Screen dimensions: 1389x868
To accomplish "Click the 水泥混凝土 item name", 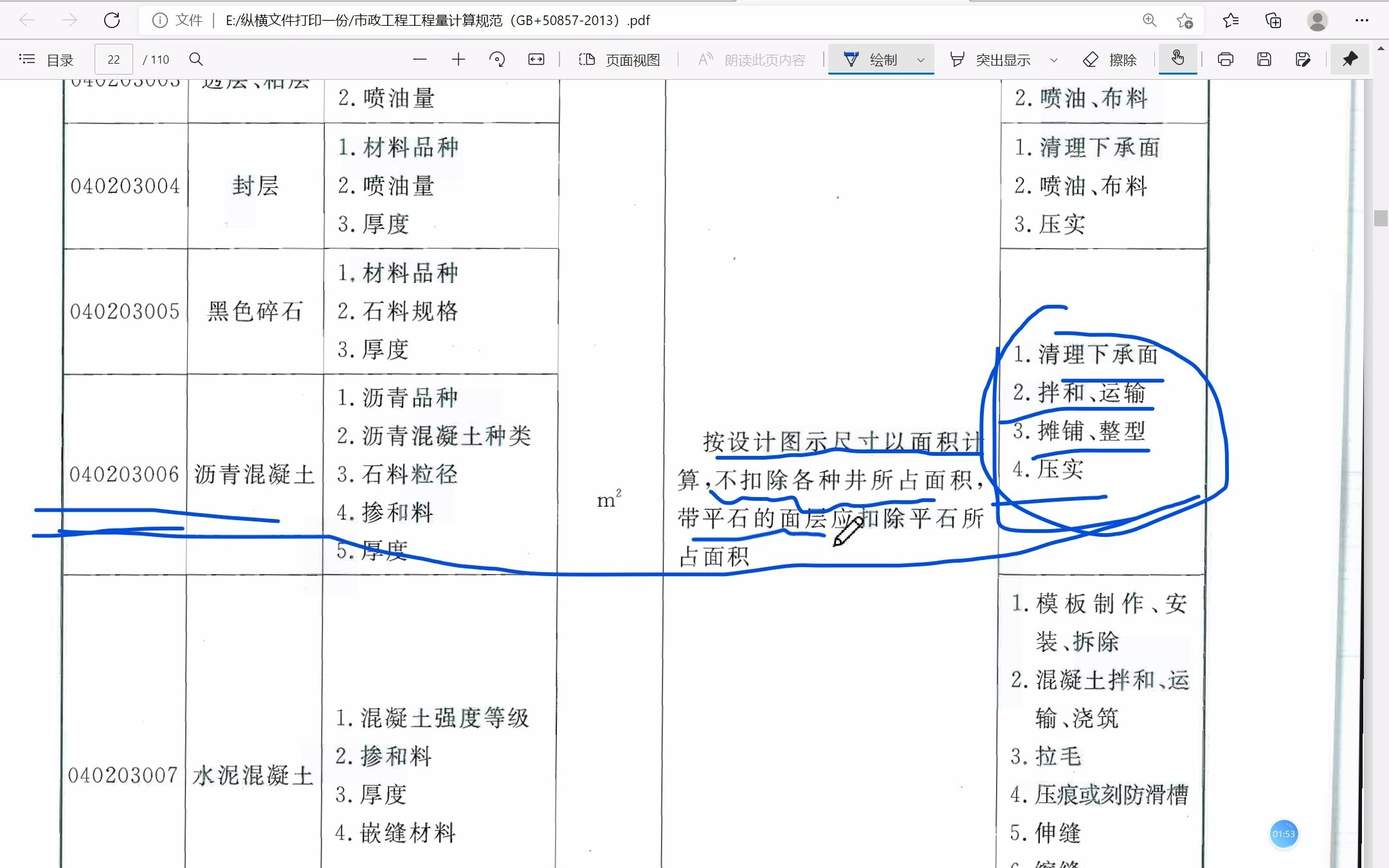I will tap(253, 775).
